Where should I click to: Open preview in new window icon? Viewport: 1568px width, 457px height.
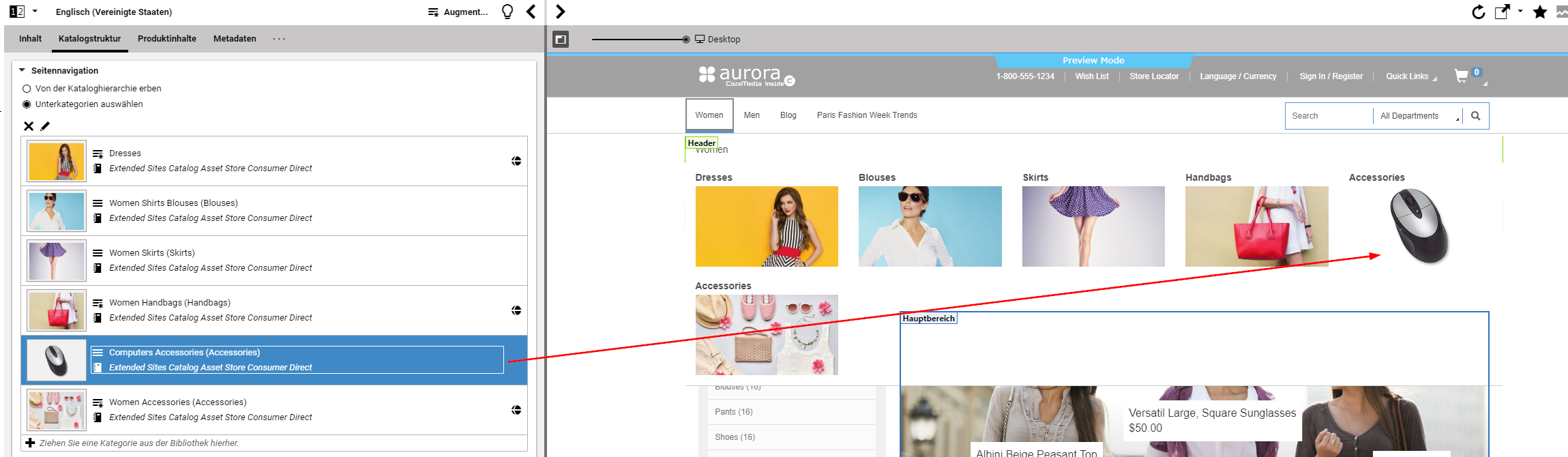coord(1501,12)
